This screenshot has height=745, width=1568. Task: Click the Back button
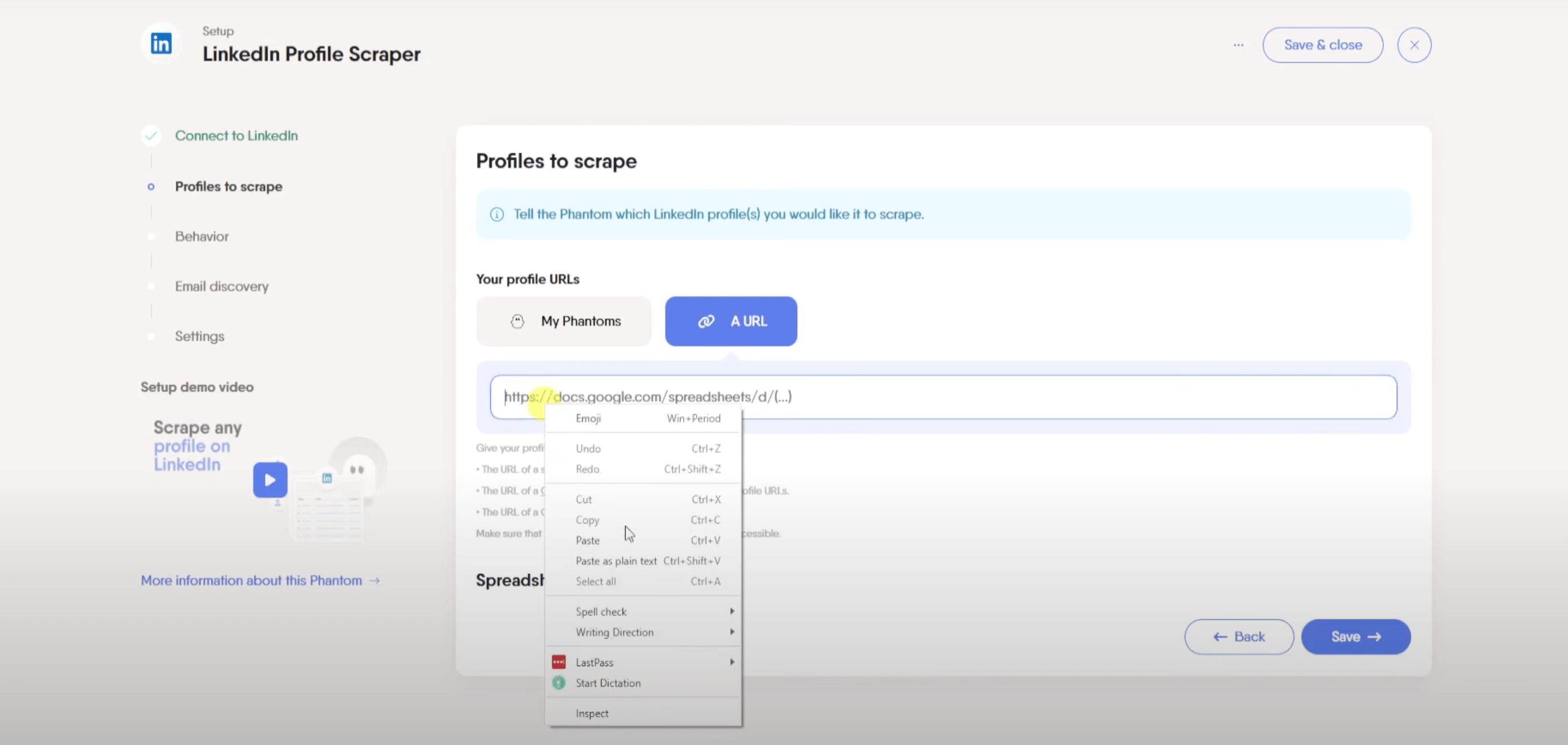[x=1239, y=637]
